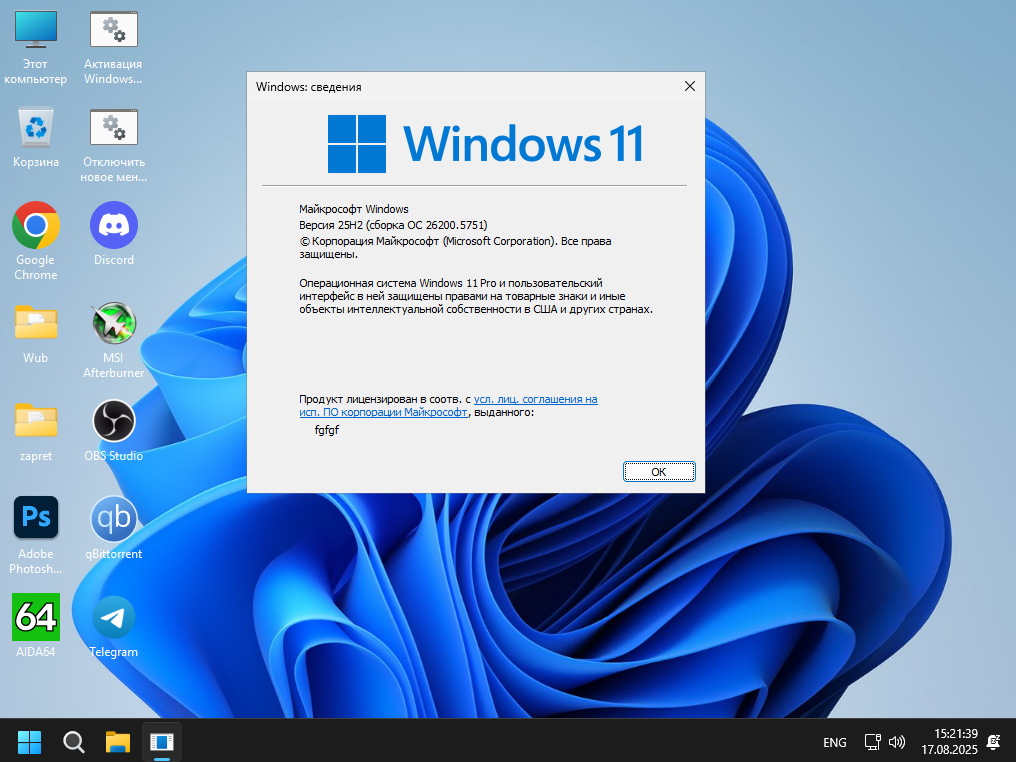Launch Telegram from the desktop
1016x762 pixels.
(x=113, y=627)
